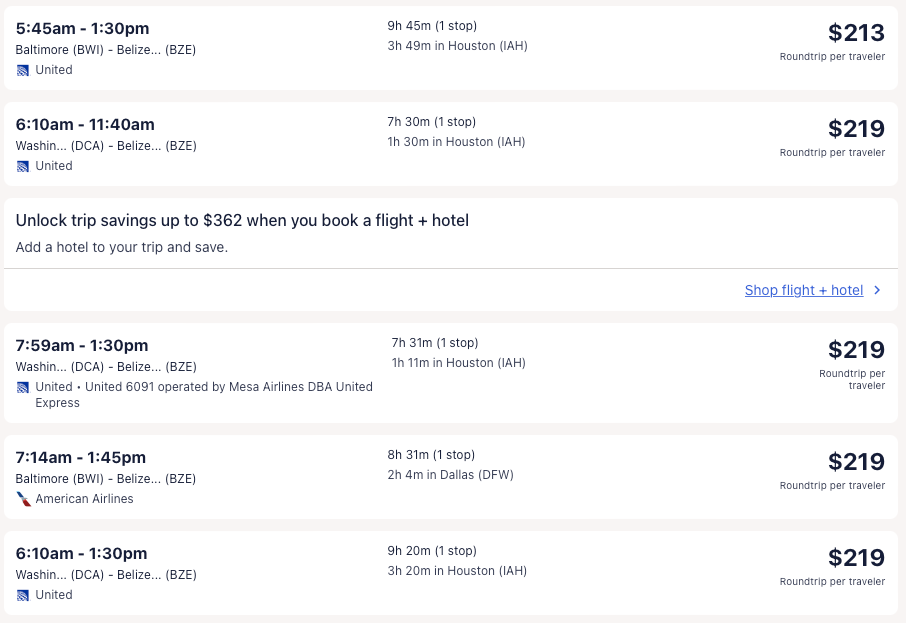
Task: Click the 8h 31m (1 stop) duration
Action: pos(431,455)
